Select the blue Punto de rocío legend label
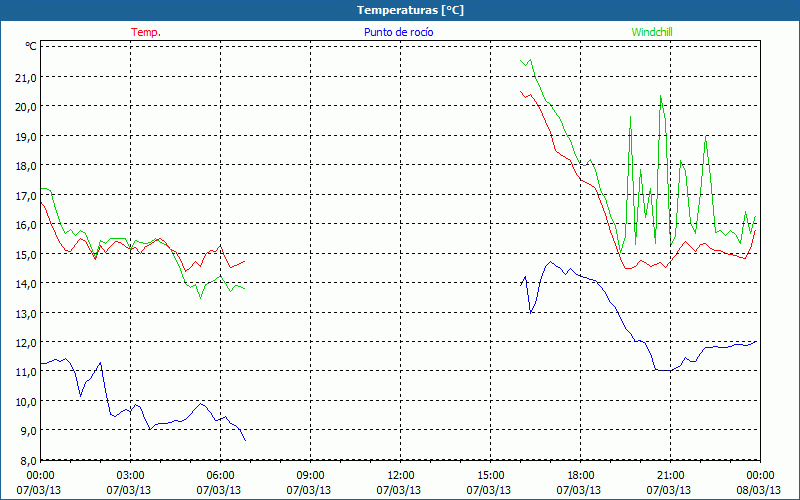 click(398, 32)
